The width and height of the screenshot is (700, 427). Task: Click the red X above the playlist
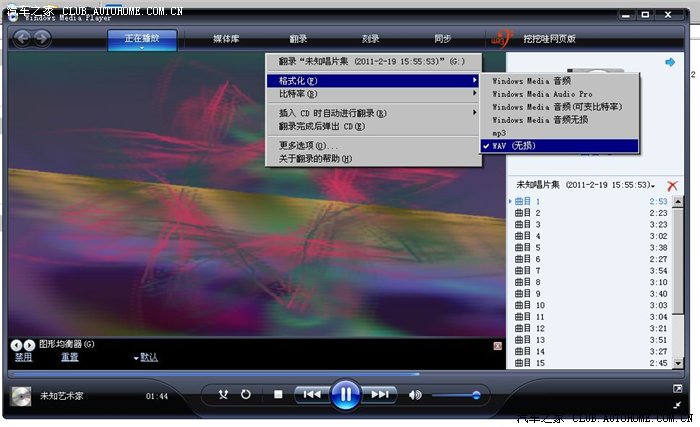(x=672, y=186)
